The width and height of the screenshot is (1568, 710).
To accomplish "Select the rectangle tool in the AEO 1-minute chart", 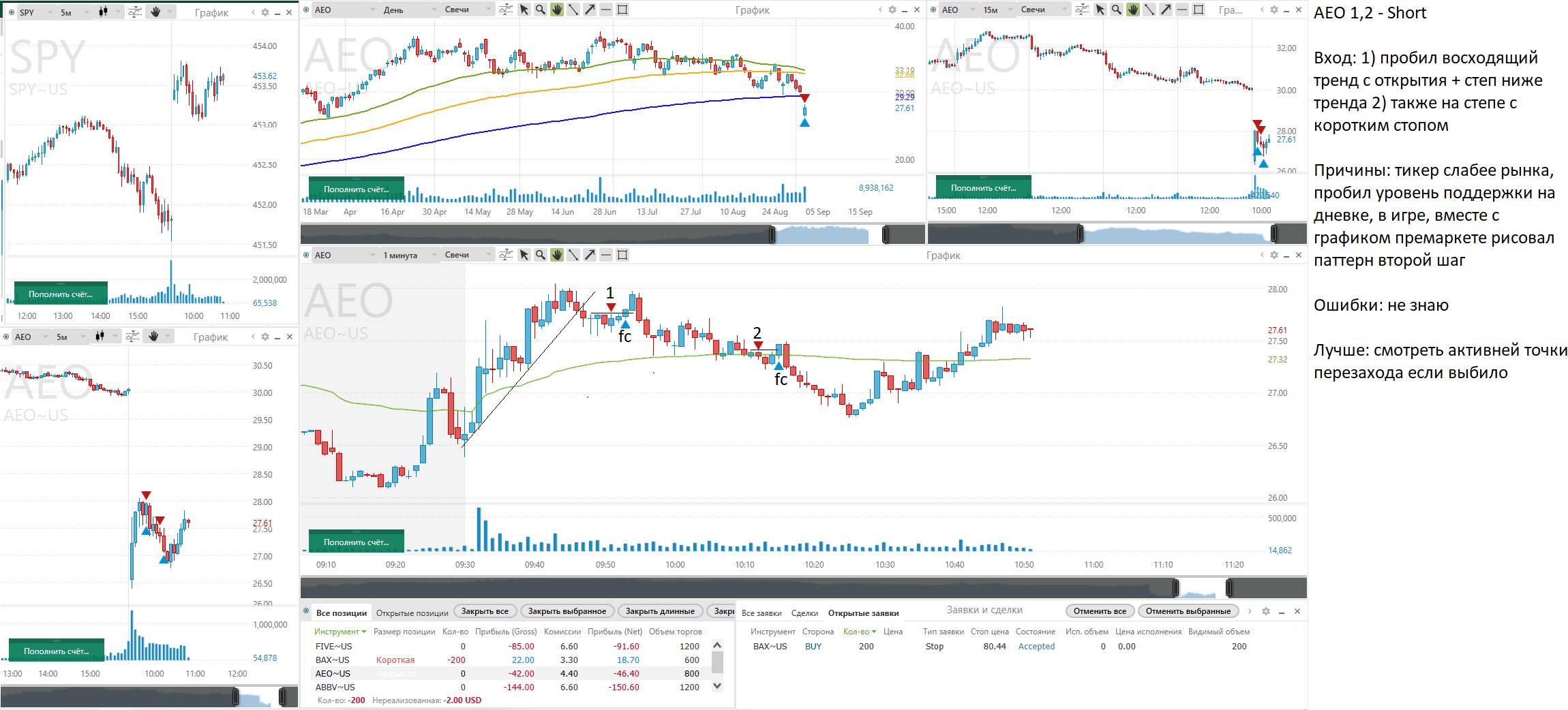I will tap(622, 255).
